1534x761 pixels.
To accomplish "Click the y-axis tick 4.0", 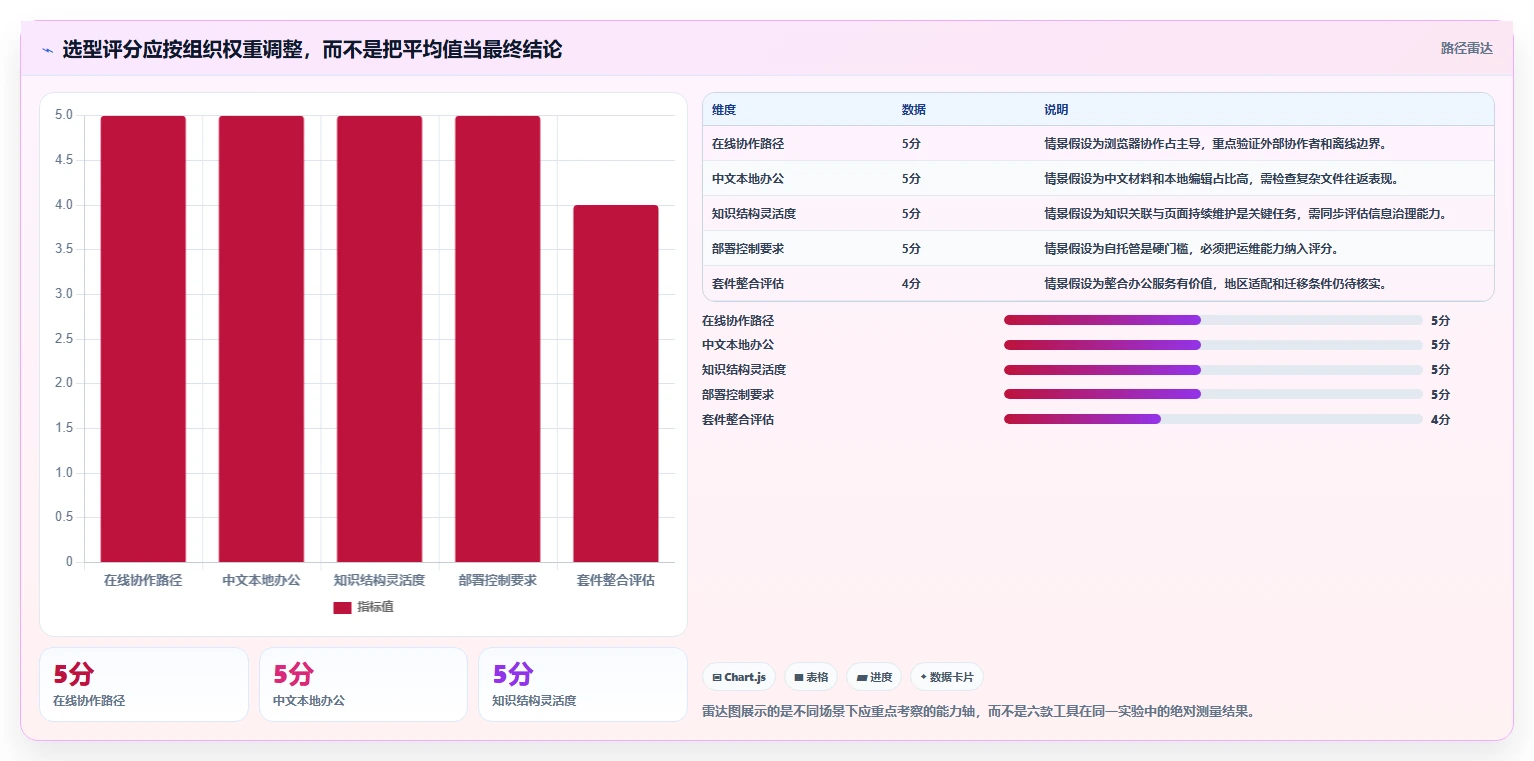I will tap(64, 205).
